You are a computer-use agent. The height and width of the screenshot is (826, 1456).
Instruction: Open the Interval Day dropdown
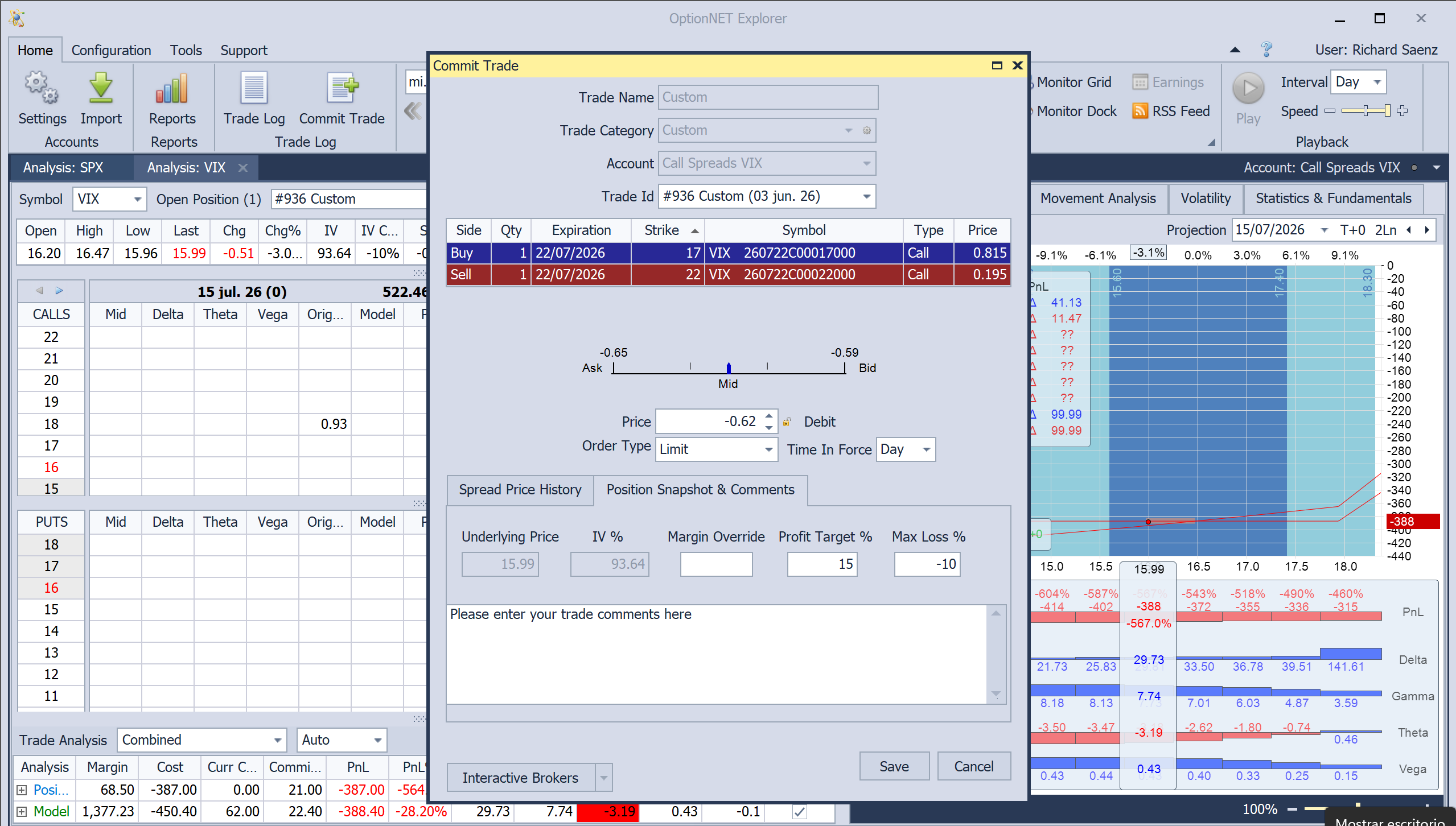(x=1377, y=82)
